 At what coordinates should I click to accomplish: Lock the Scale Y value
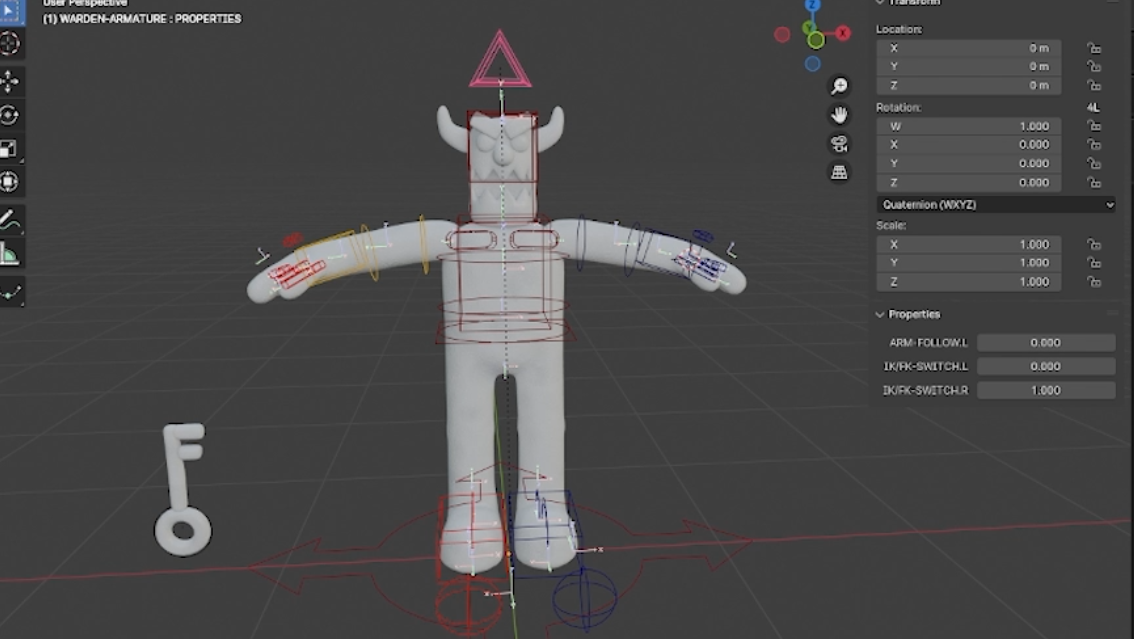(x=1094, y=263)
